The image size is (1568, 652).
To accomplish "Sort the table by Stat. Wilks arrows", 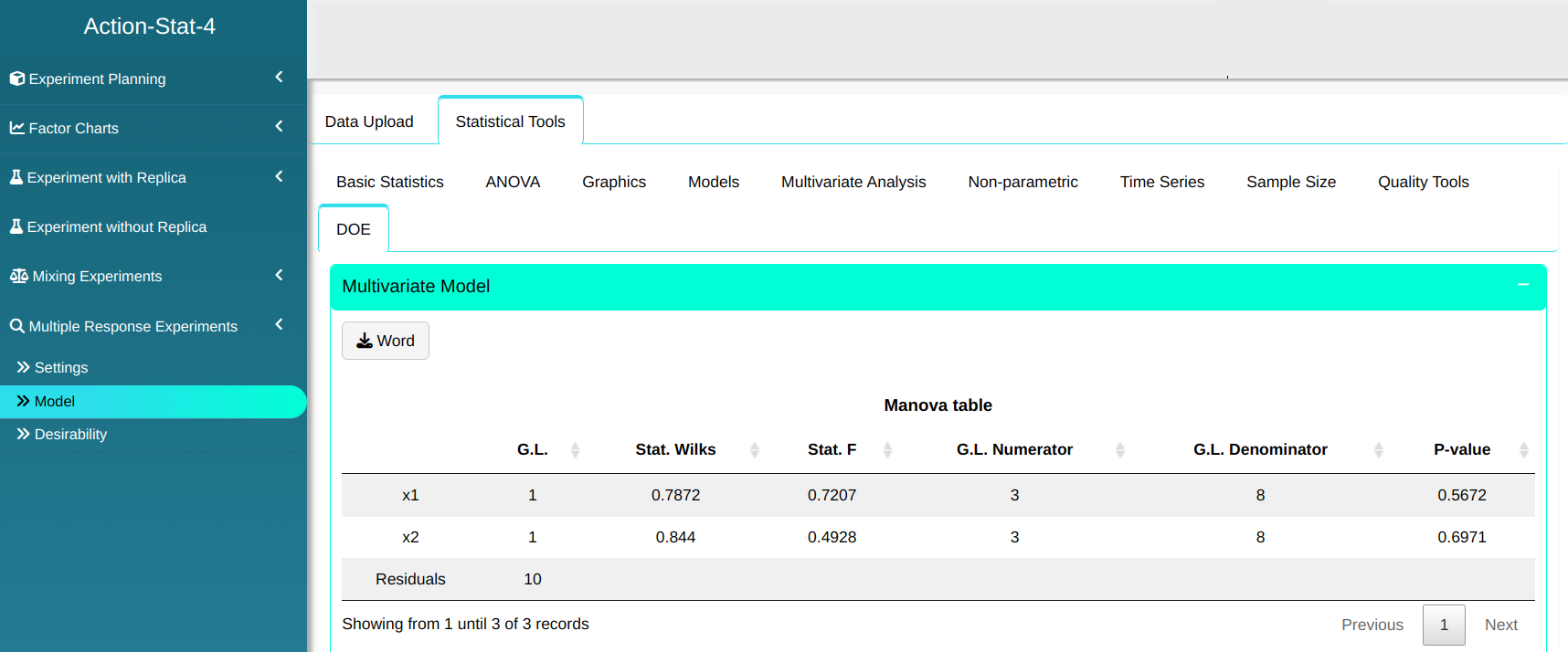I will [x=755, y=449].
